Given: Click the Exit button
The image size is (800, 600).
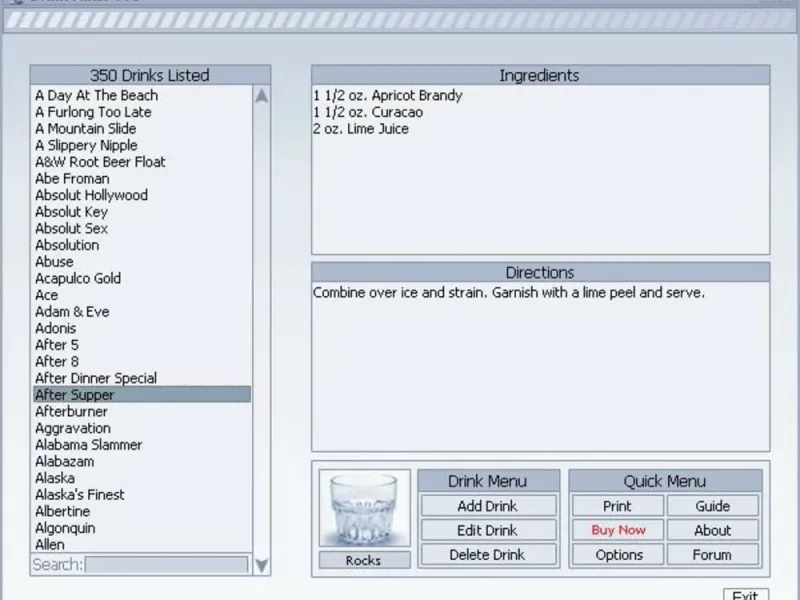Looking at the screenshot, I should tap(746, 594).
